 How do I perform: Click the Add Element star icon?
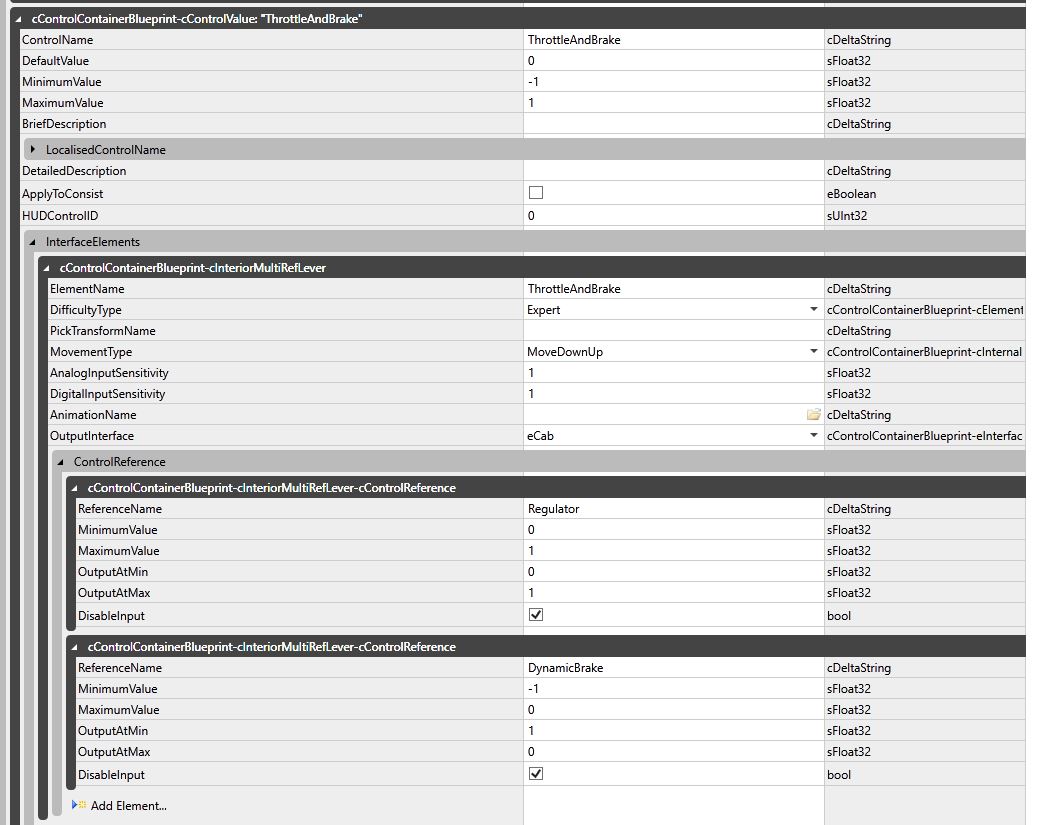(x=79, y=805)
